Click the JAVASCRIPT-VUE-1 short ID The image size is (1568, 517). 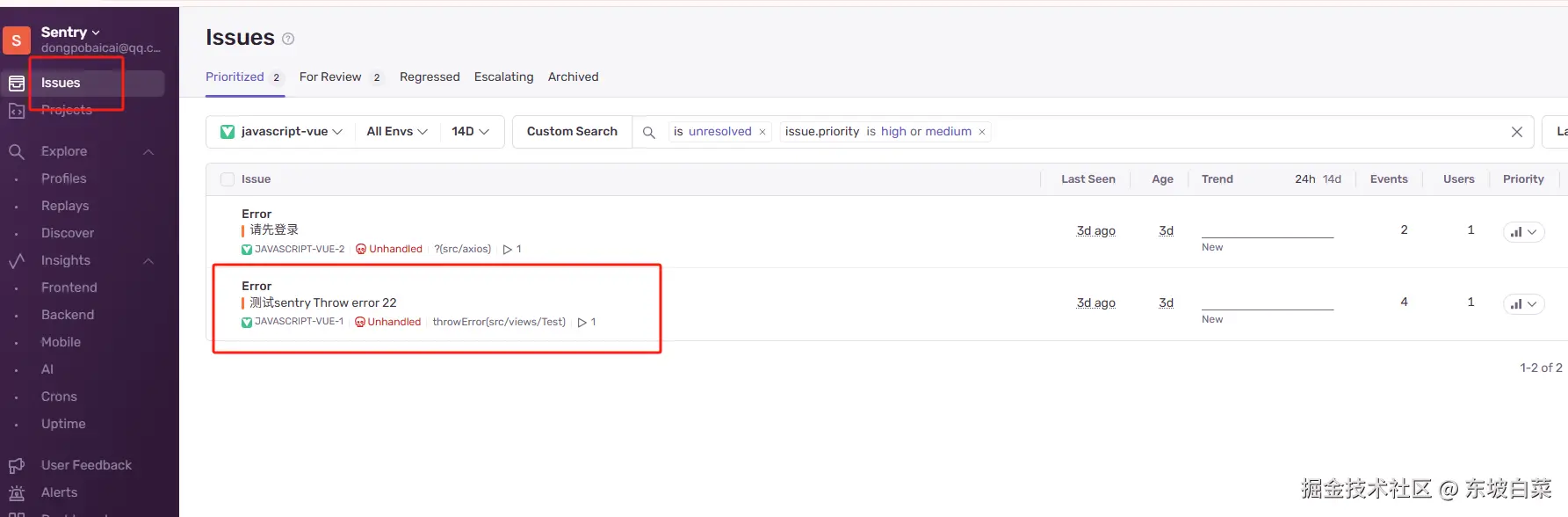point(299,322)
